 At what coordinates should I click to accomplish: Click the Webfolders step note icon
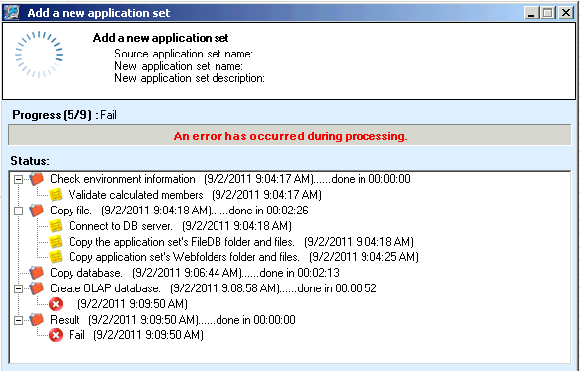pos(56,257)
